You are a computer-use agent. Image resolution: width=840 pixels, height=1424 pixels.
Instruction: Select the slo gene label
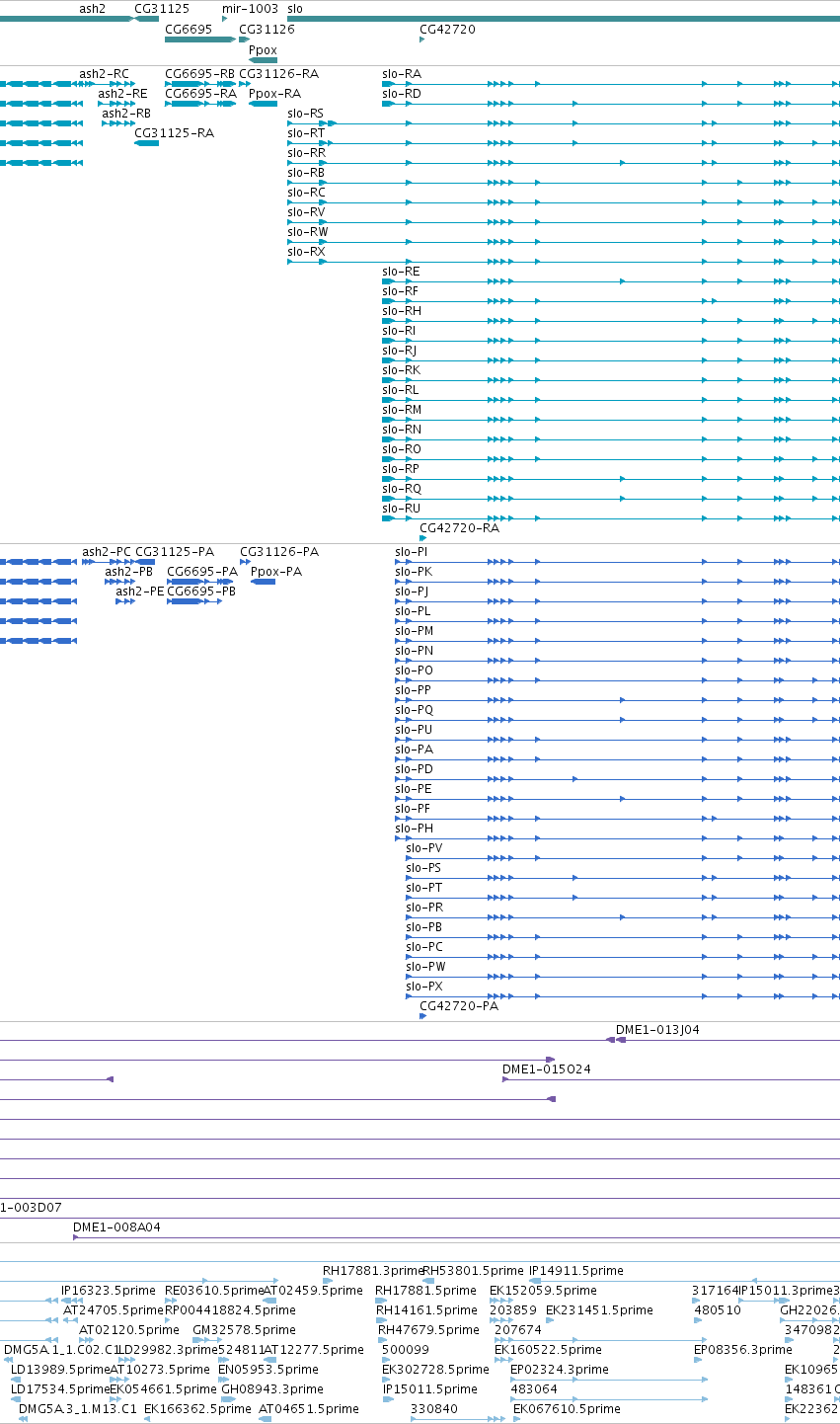(295, 8)
